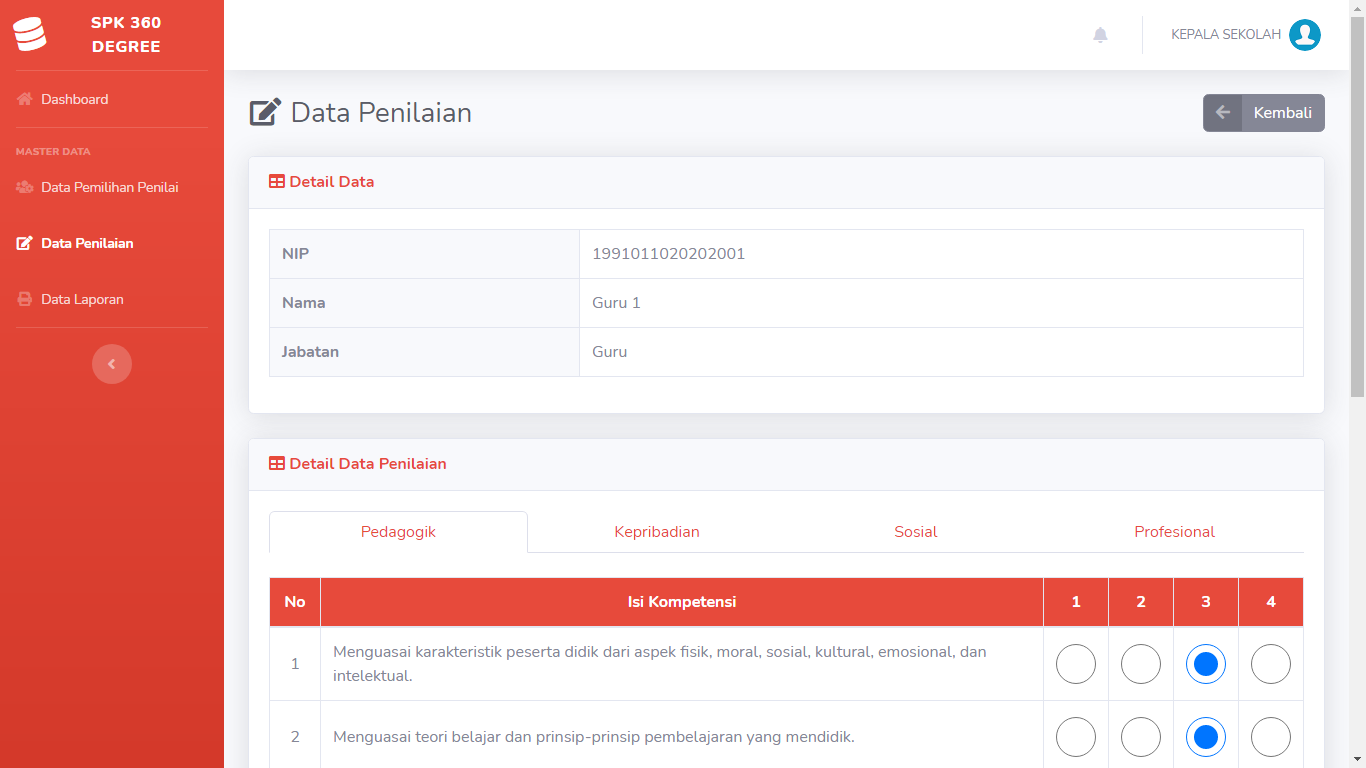Select score 3 for Menguasai karakteristik peserta didik
The width and height of the screenshot is (1366, 768).
[x=1206, y=664]
